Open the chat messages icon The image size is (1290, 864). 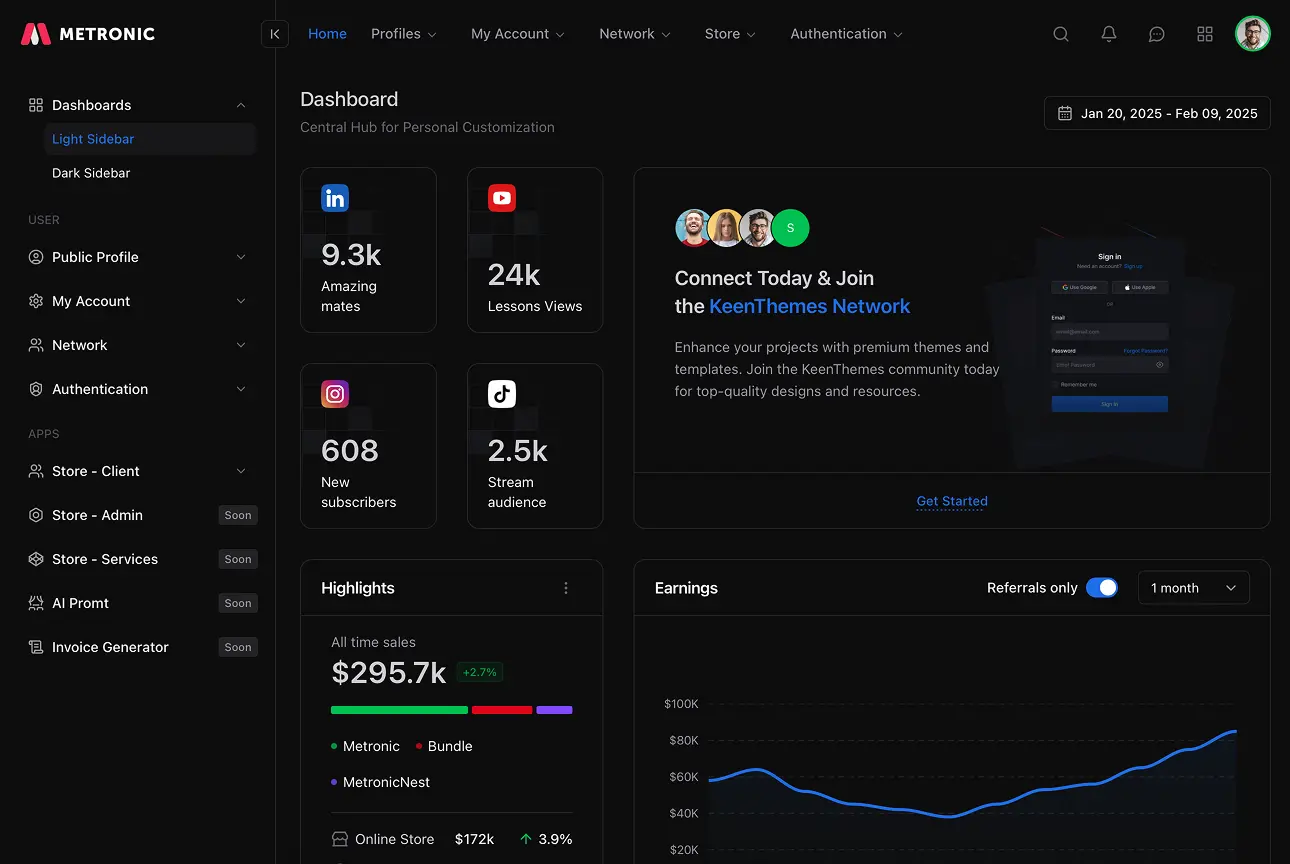(1157, 34)
